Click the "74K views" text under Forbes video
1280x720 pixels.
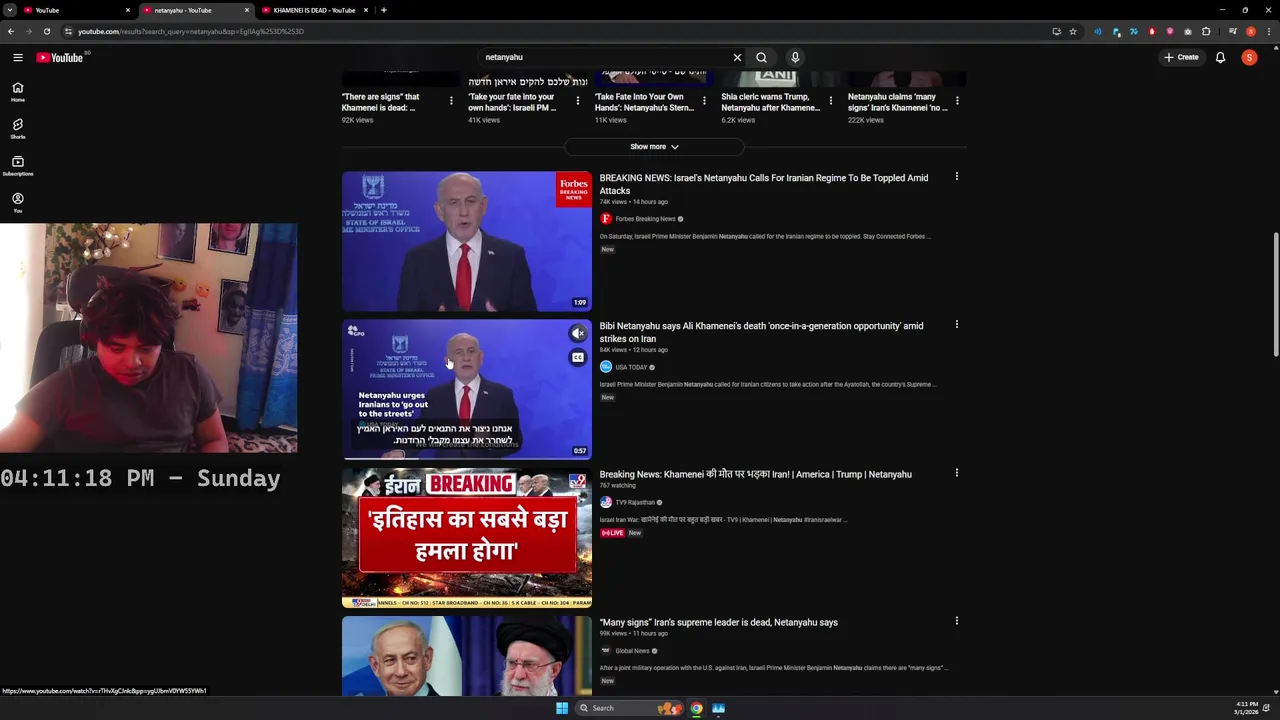[x=613, y=202]
